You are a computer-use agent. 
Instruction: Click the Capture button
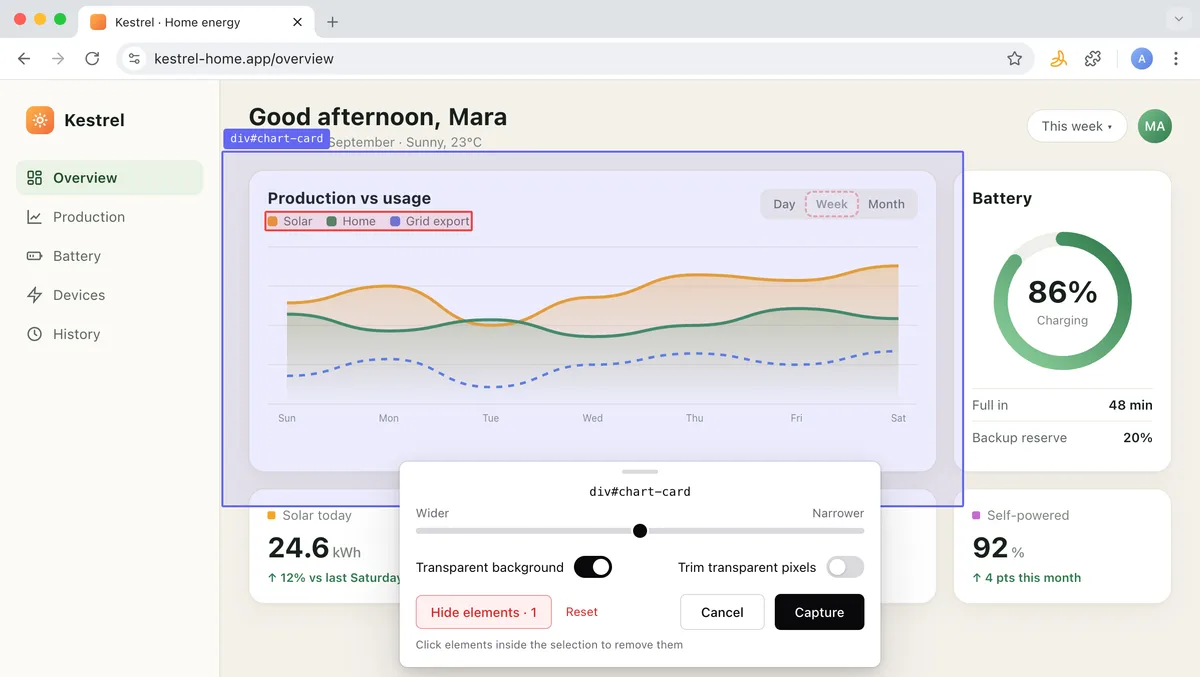(819, 612)
